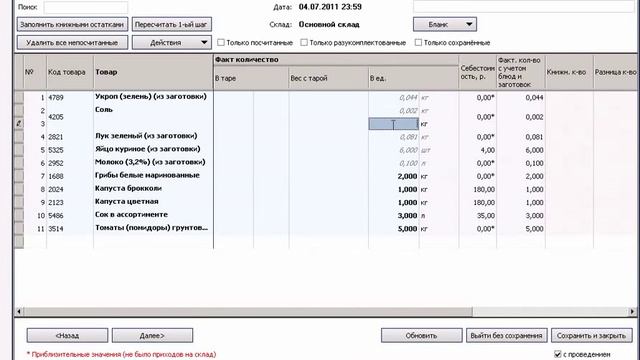Open the 'Действия' dropdown button
Screen dimensions: 640x360
(x=171, y=42)
